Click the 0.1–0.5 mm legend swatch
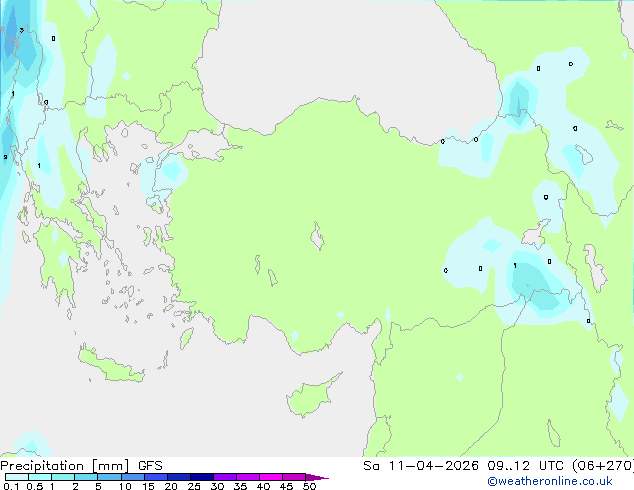Image resolution: width=634 pixels, height=490 pixels. 17,477
